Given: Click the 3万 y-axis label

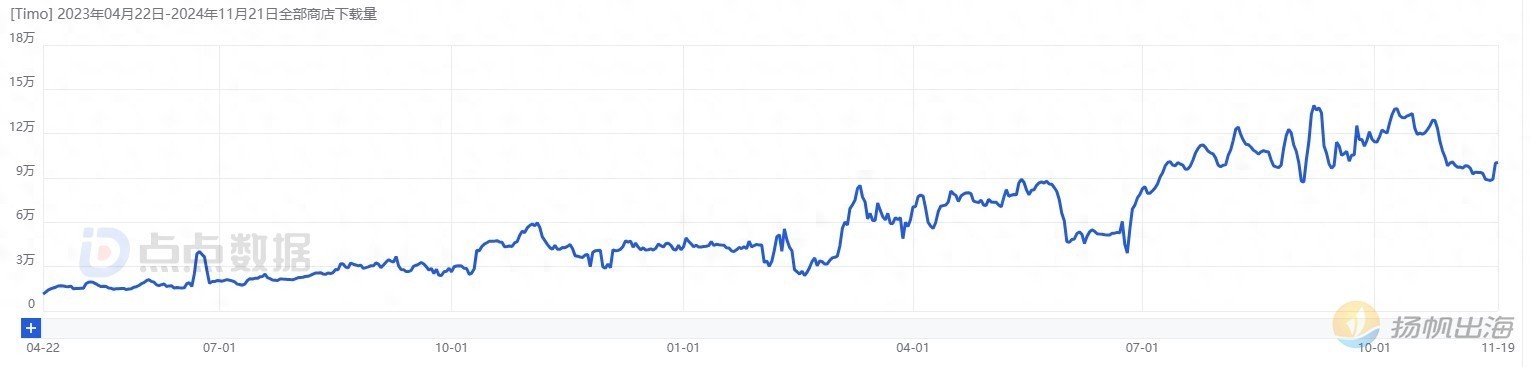Looking at the screenshot, I should (x=26, y=260).
